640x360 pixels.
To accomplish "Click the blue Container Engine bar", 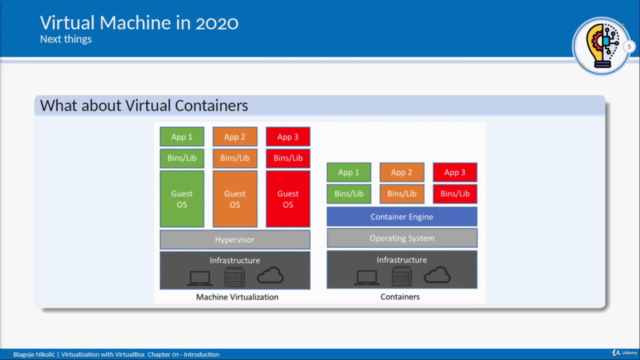I will (402, 217).
